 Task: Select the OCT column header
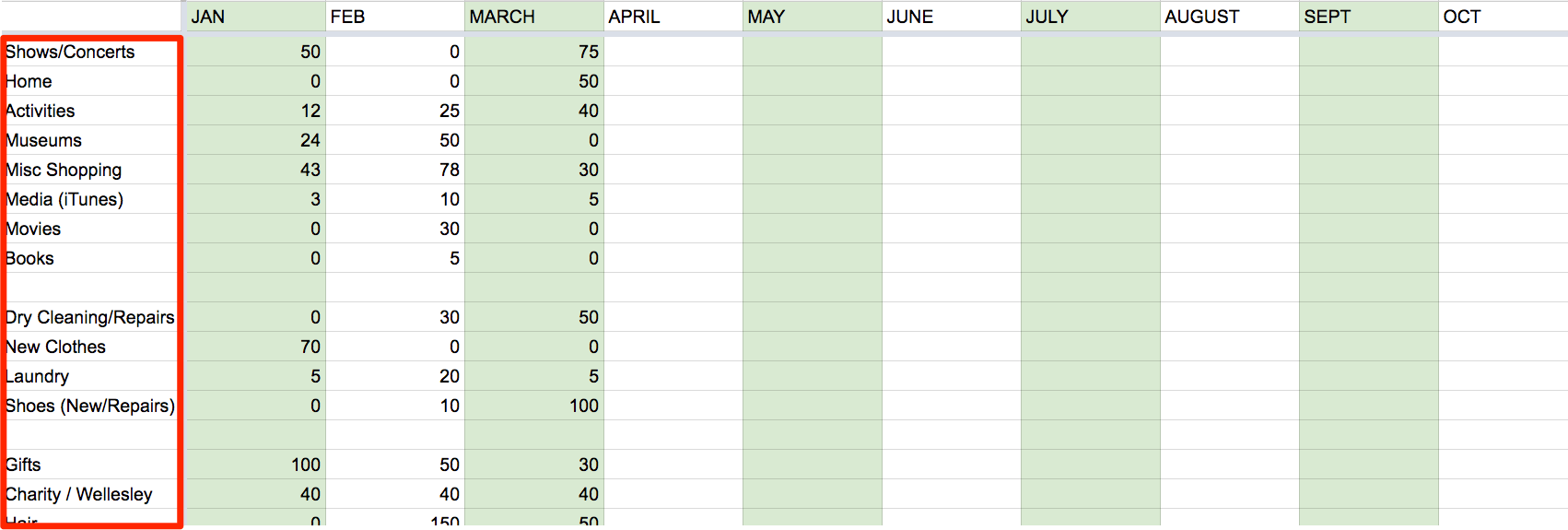(x=1504, y=17)
